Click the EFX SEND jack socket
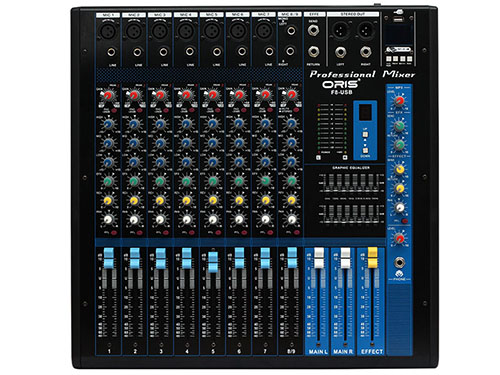The image size is (500, 375). 313,30
